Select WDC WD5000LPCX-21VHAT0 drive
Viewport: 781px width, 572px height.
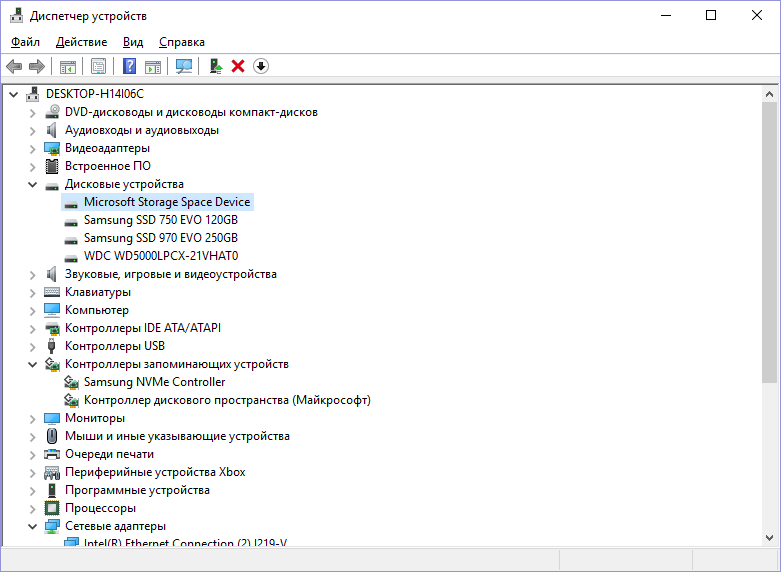(x=161, y=256)
